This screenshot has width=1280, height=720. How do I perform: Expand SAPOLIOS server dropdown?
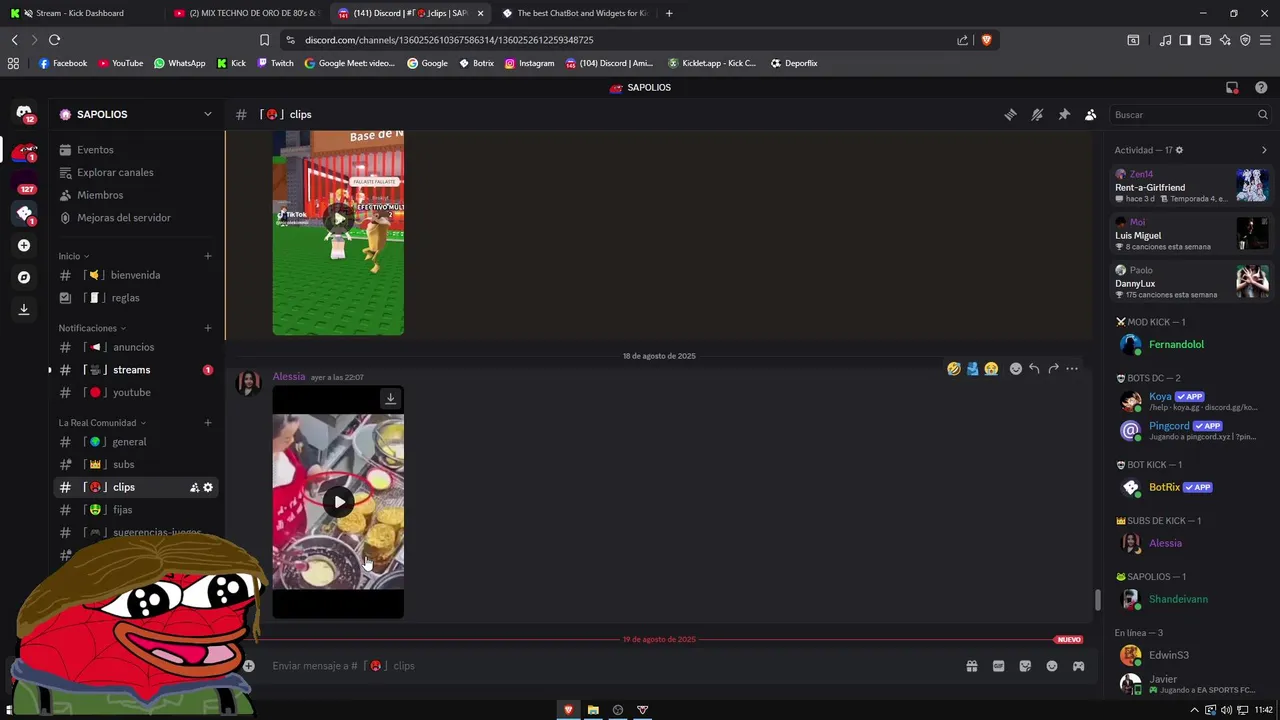[x=208, y=114]
